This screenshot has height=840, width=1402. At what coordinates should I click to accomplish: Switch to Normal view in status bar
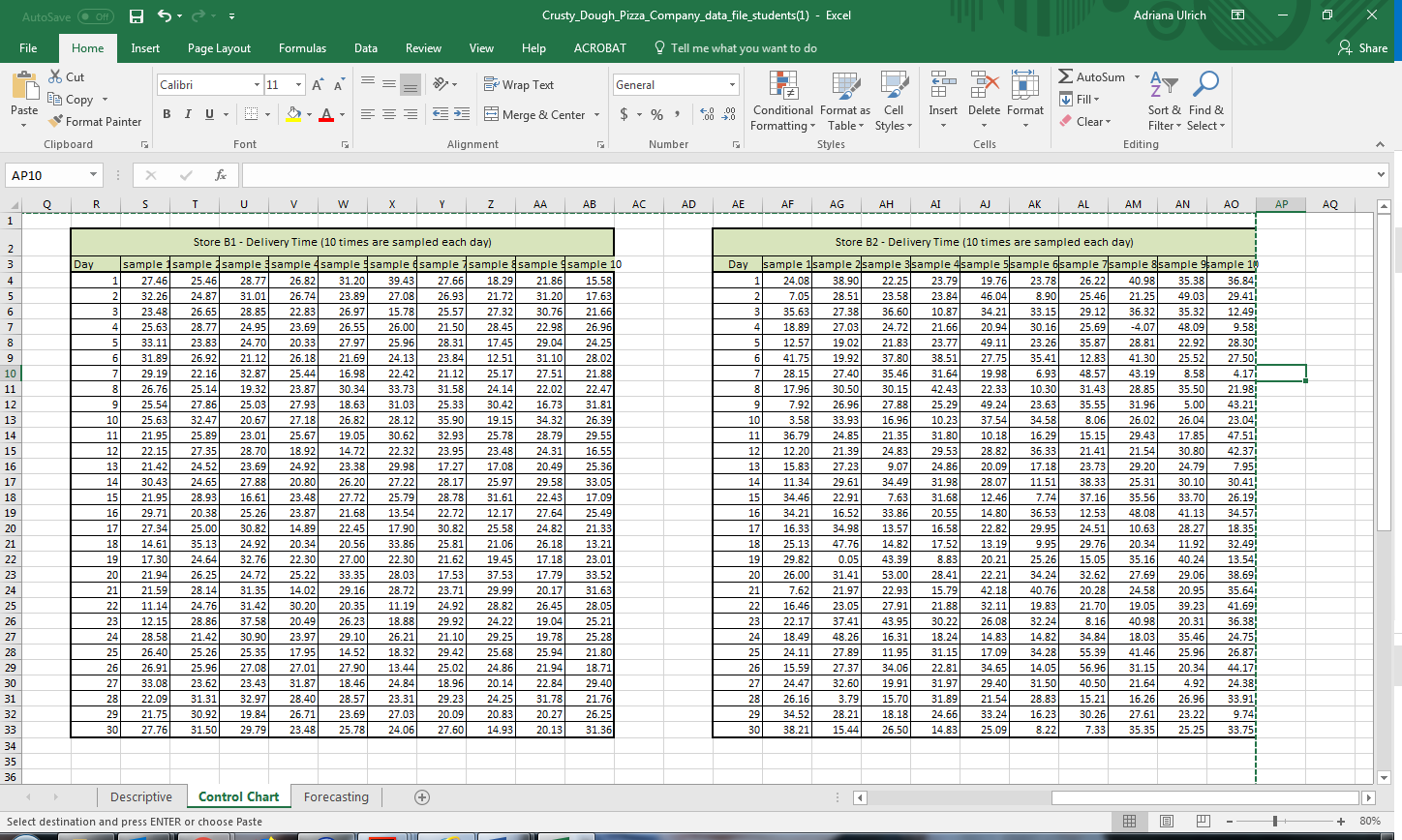pyautogui.click(x=1129, y=821)
